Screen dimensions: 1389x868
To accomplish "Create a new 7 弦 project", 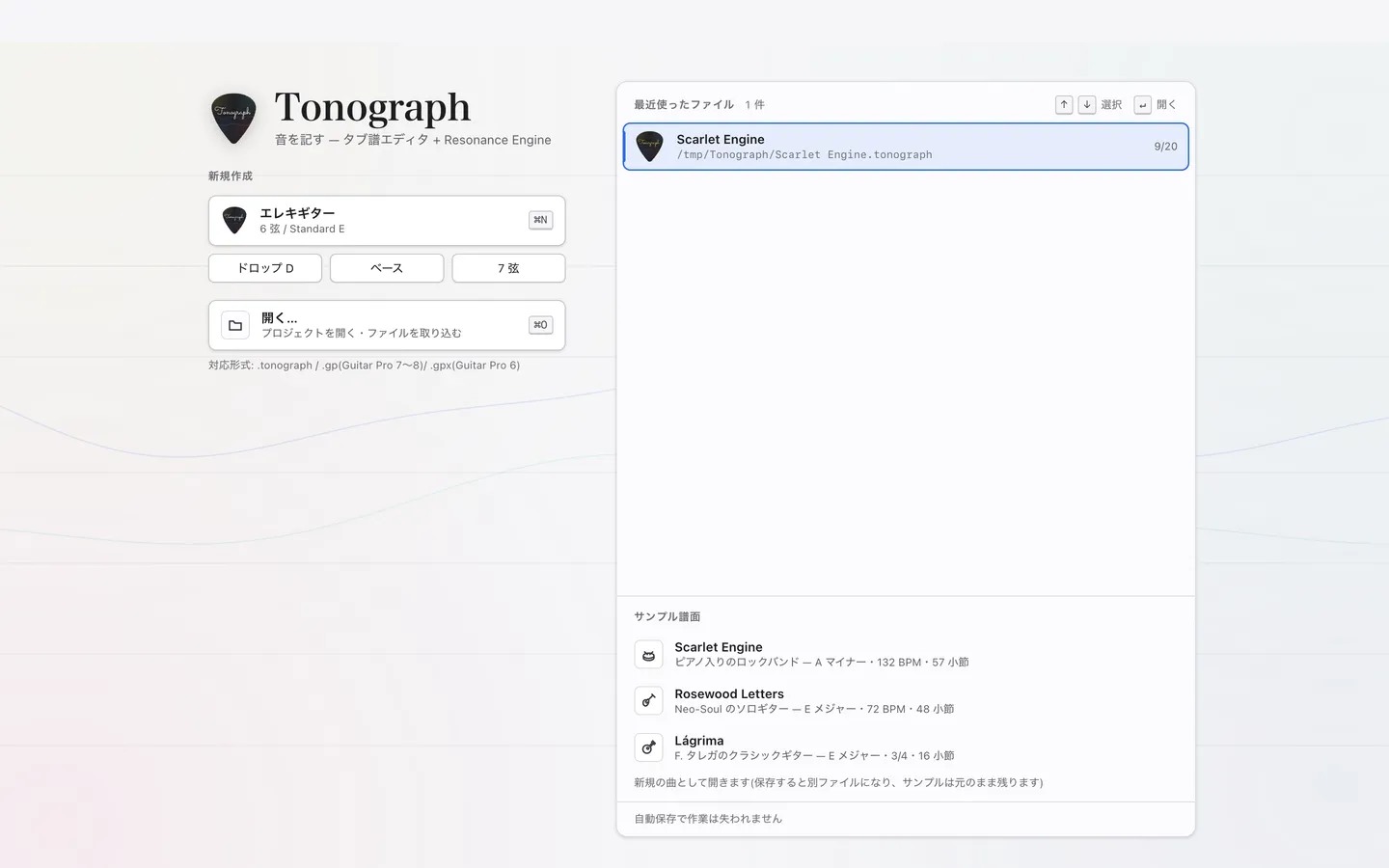I will tap(508, 268).
